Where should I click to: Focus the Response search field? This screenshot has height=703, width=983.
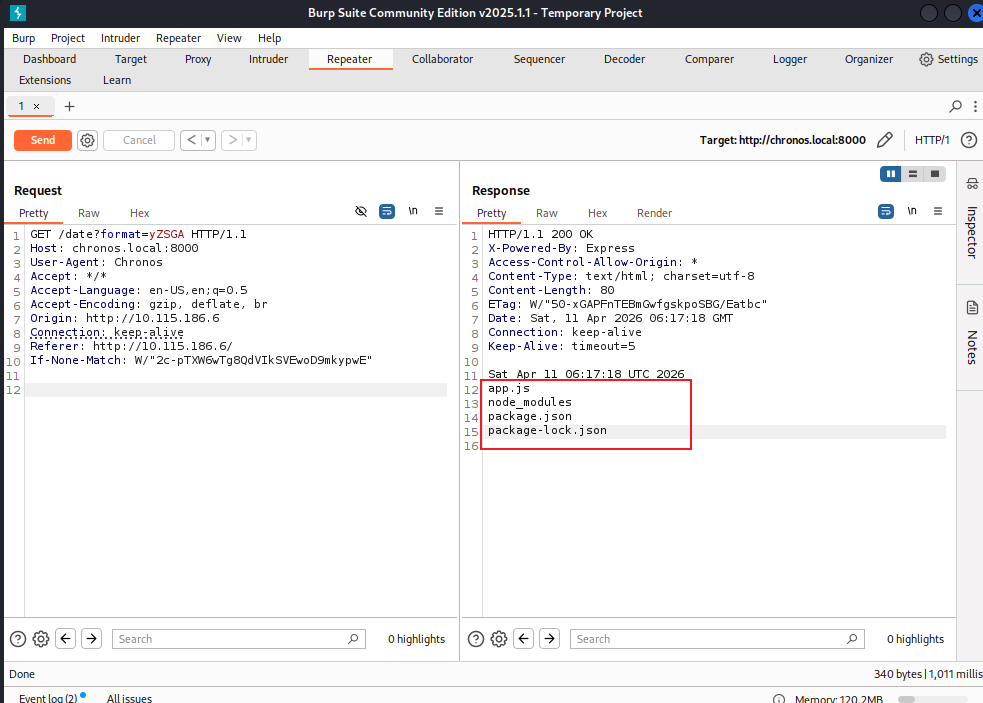coord(717,639)
